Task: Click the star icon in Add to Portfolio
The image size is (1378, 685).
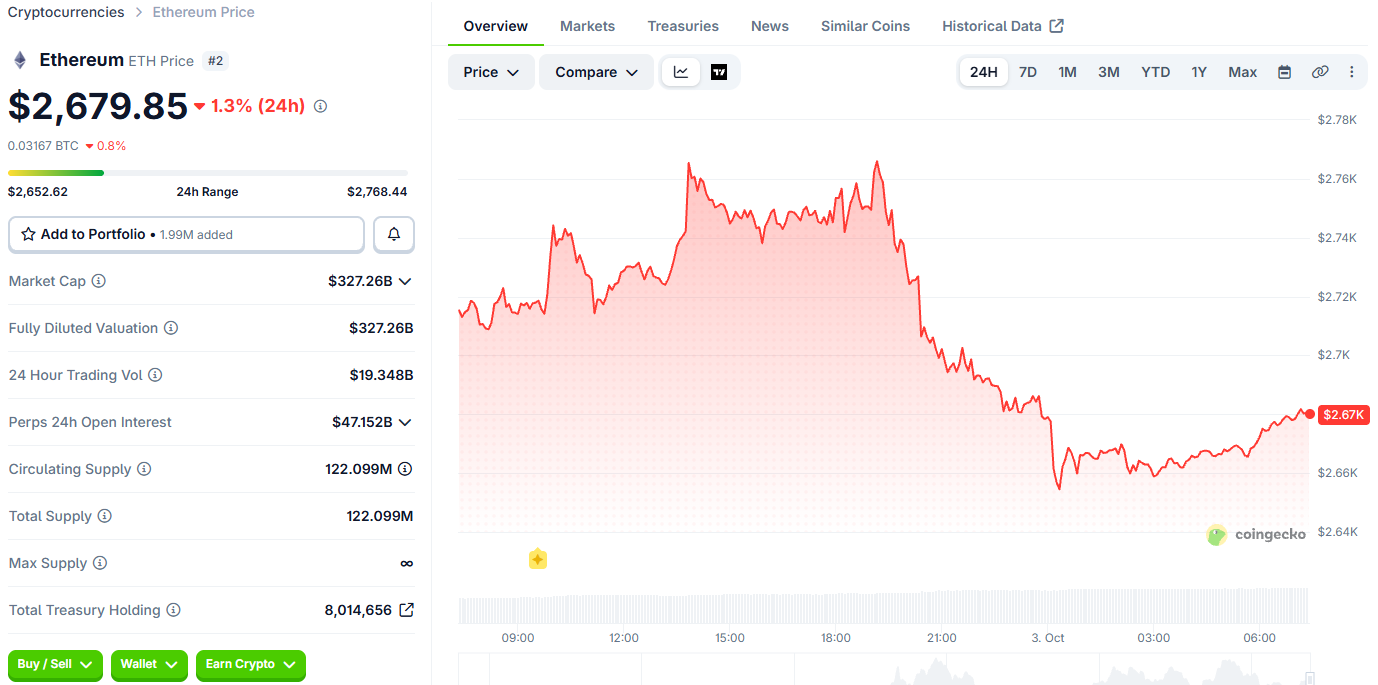Action: pyautogui.click(x=28, y=234)
